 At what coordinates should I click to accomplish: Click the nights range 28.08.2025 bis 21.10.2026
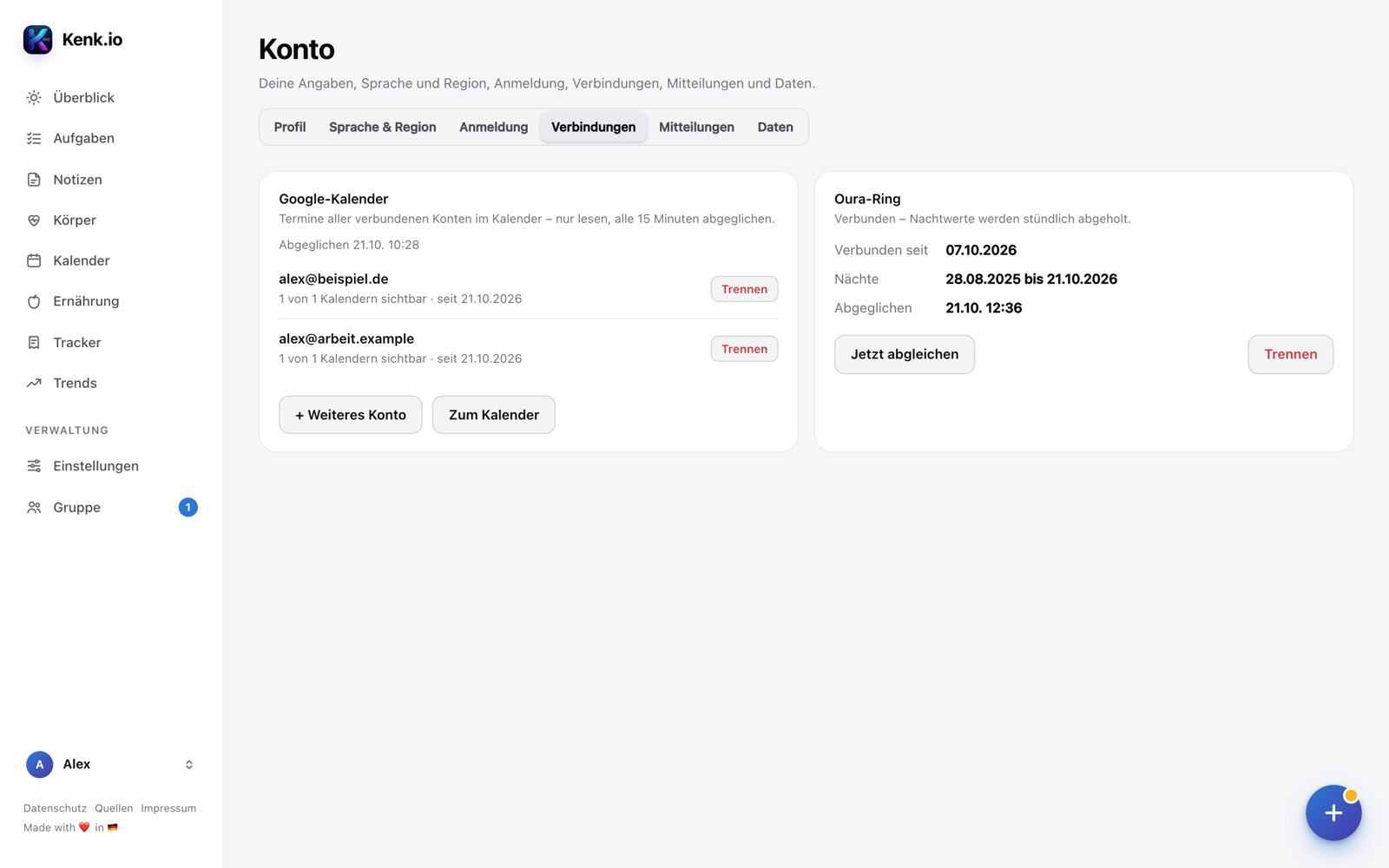(1031, 279)
